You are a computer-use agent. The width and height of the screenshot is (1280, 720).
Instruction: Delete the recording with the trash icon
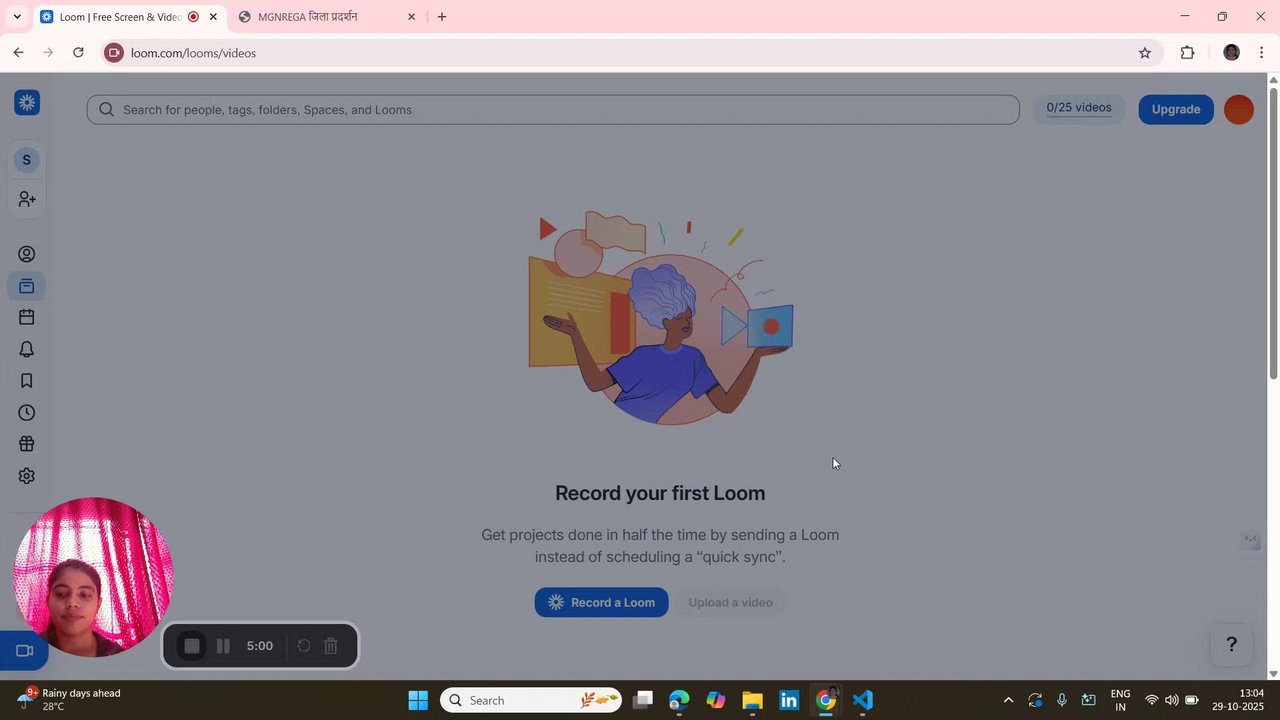coord(331,646)
